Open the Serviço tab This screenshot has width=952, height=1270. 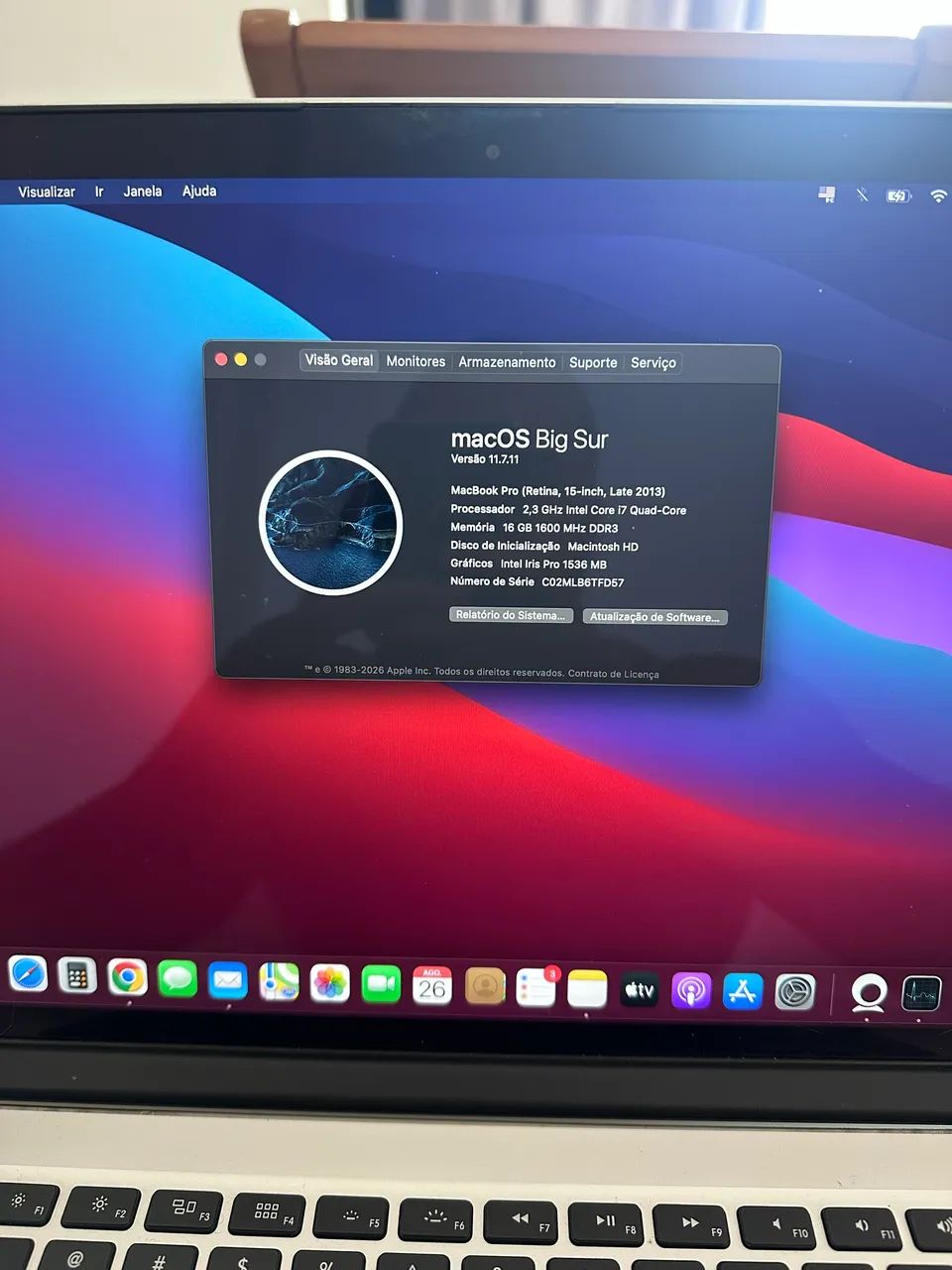654,363
